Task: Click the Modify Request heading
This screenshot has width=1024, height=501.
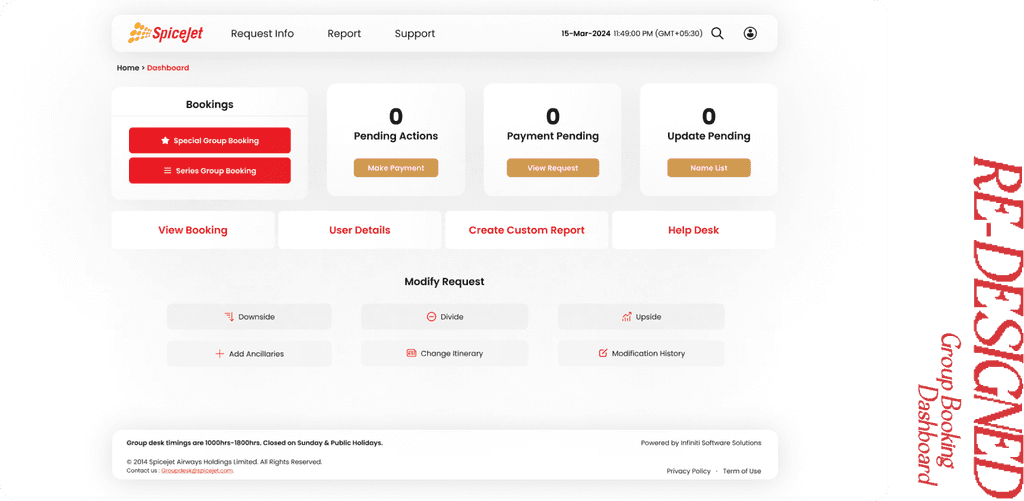Action: (444, 282)
